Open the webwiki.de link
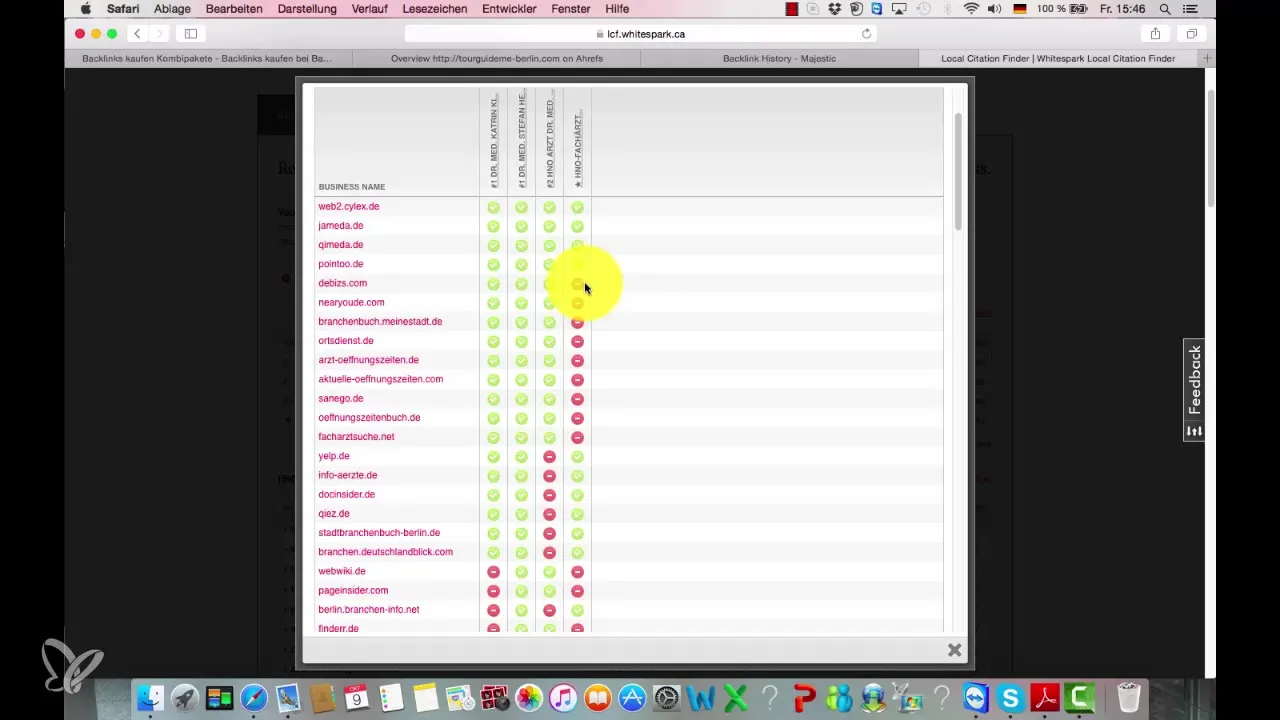The image size is (1280, 720). [342, 571]
